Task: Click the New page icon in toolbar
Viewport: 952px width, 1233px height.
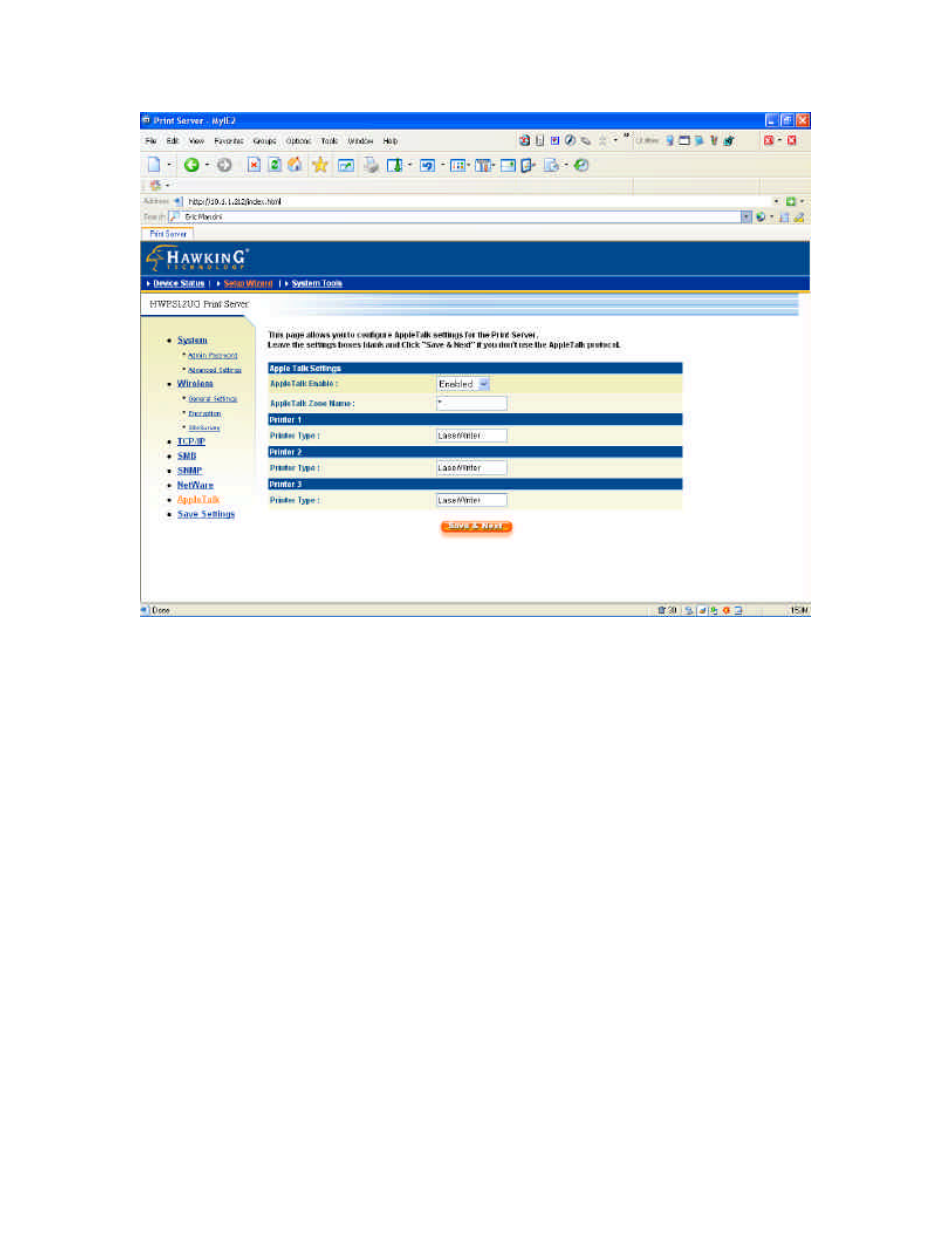Action: tap(154, 165)
